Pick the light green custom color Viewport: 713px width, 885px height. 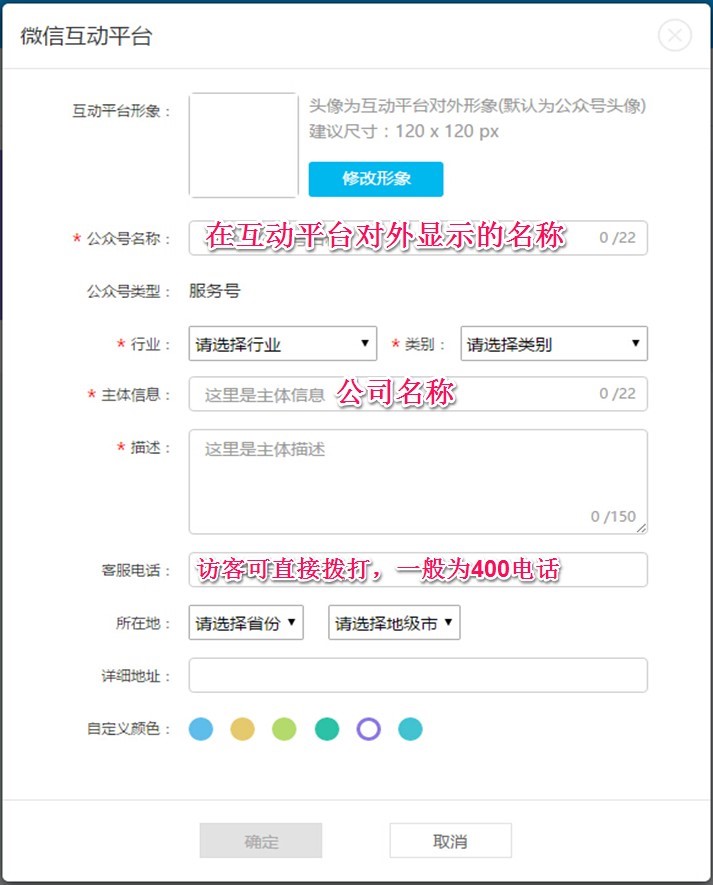point(285,729)
